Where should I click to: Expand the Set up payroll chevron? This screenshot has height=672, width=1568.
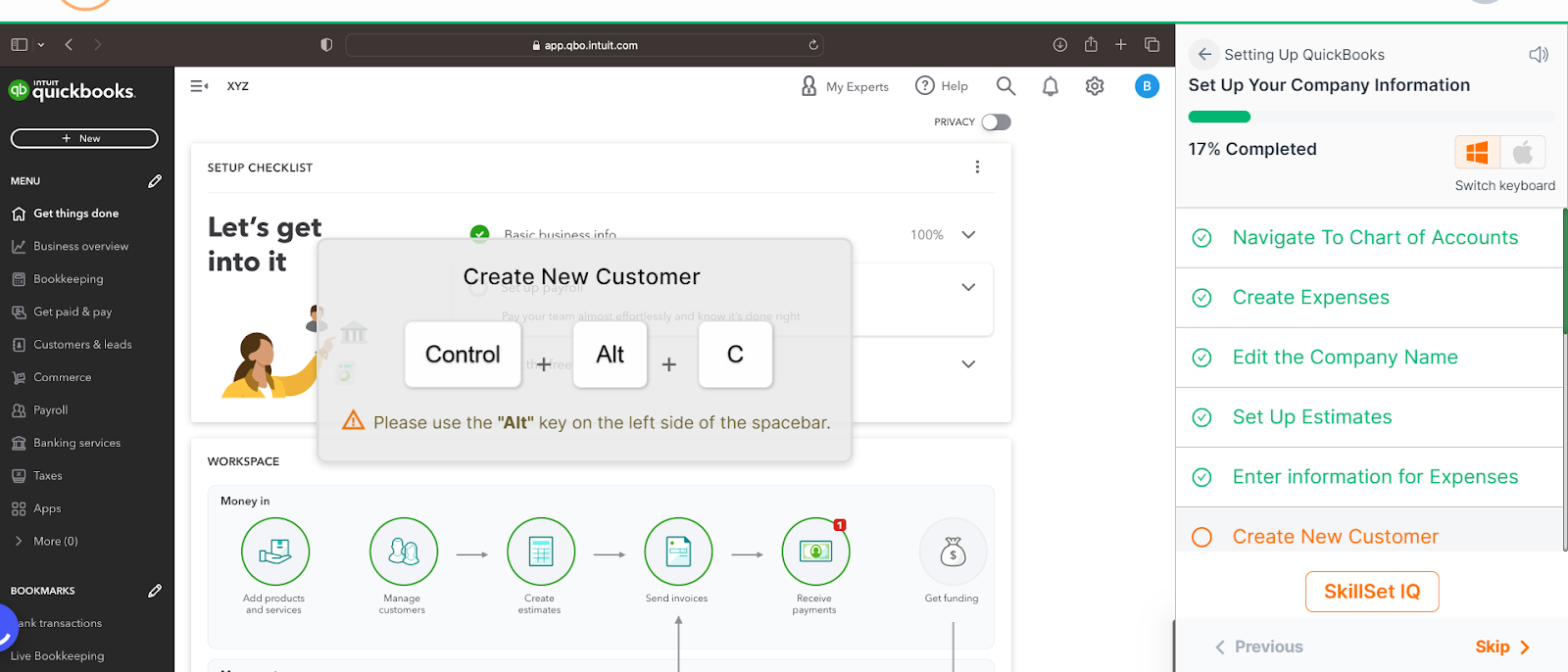tap(968, 287)
